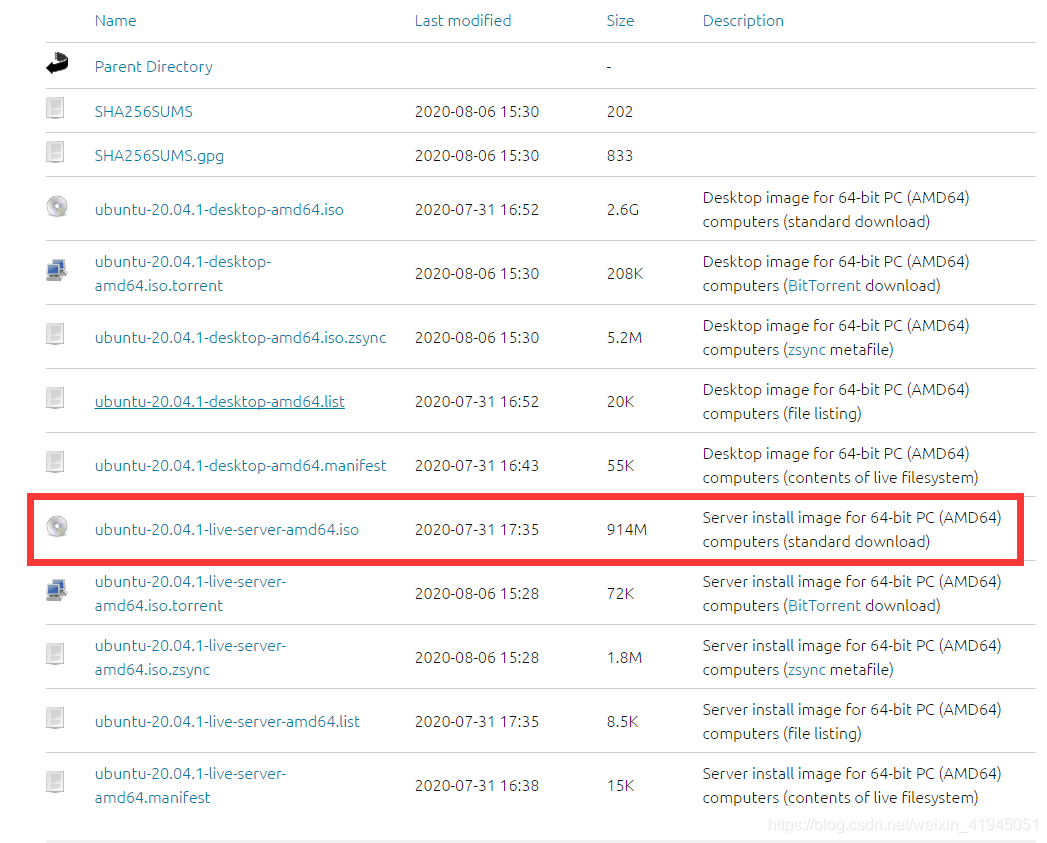
Task: Open the ubuntu-20.04.1-live-server-amd64.iso.zsync link
Action: pos(190,658)
